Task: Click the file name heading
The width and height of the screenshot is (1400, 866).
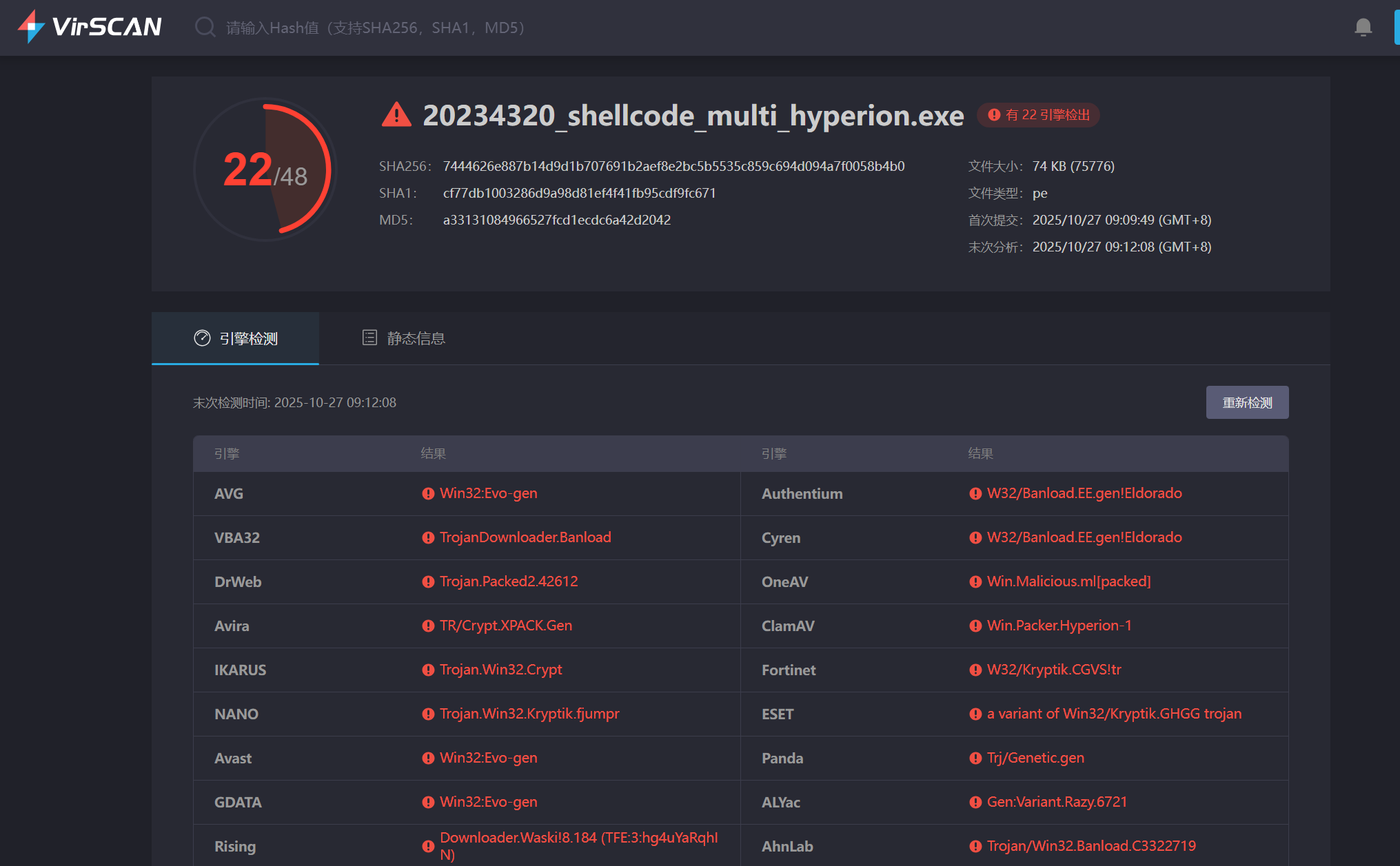Action: pyautogui.click(x=693, y=115)
